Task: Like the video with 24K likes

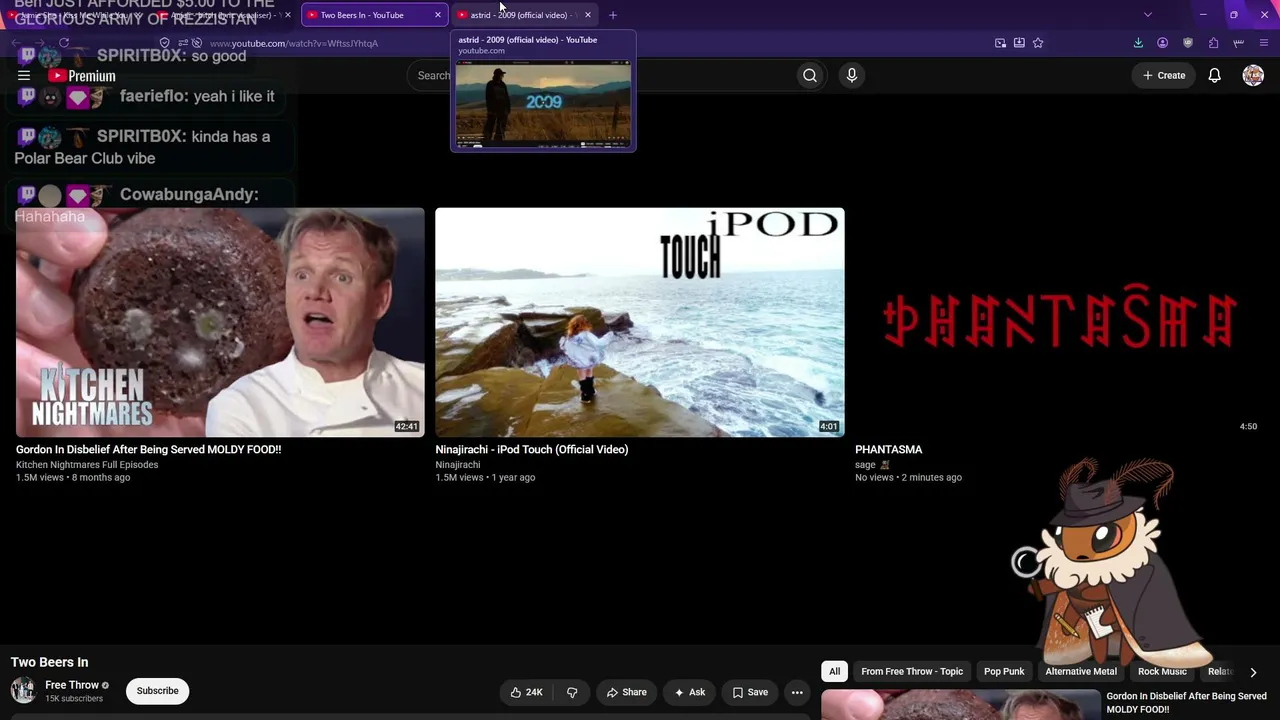Action: (x=526, y=692)
